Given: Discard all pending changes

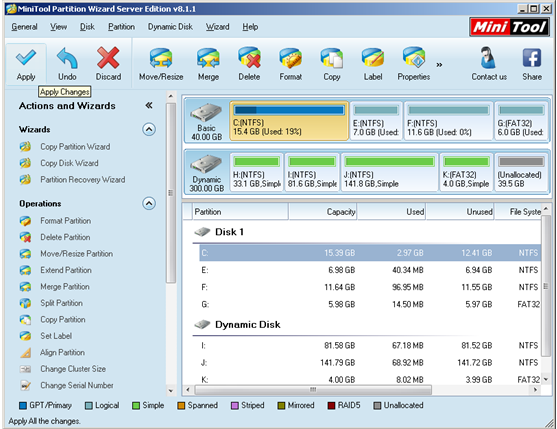Looking at the screenshot, I should pos(108,64).
